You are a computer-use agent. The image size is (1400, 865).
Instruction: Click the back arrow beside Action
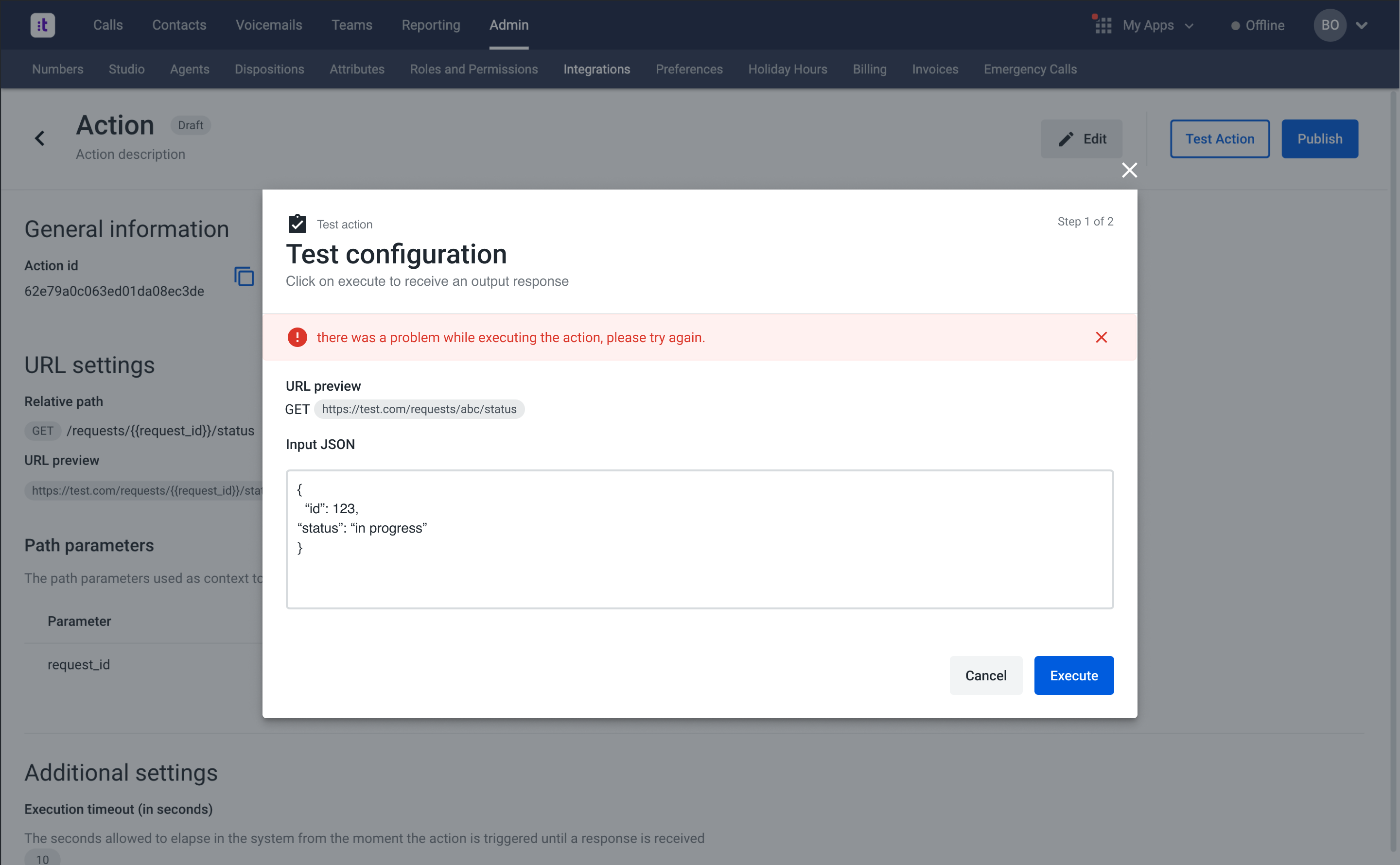[x=39, y=138]
